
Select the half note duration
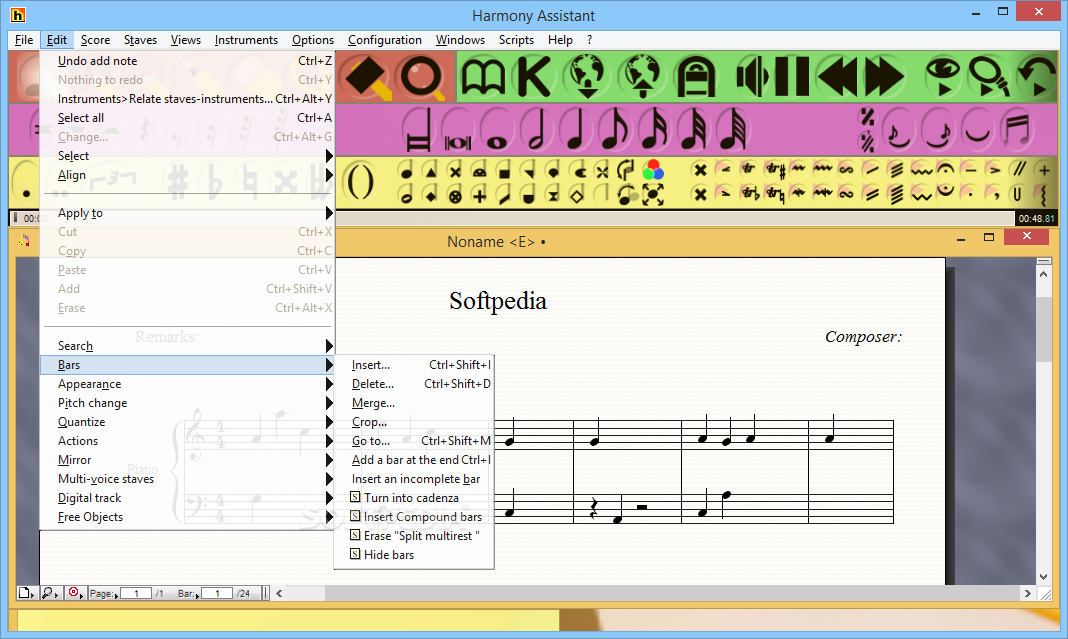[536, 129]
